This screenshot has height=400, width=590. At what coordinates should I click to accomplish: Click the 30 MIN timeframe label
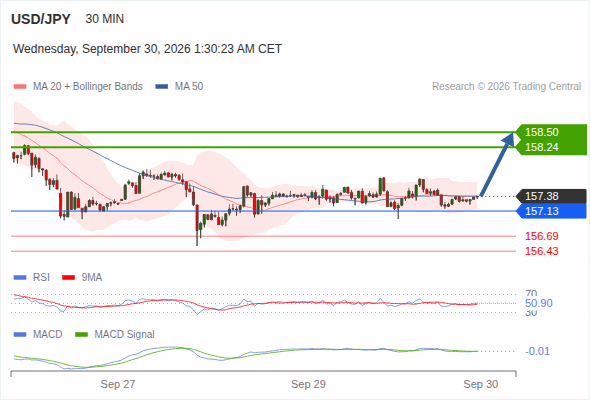[105, 19]
